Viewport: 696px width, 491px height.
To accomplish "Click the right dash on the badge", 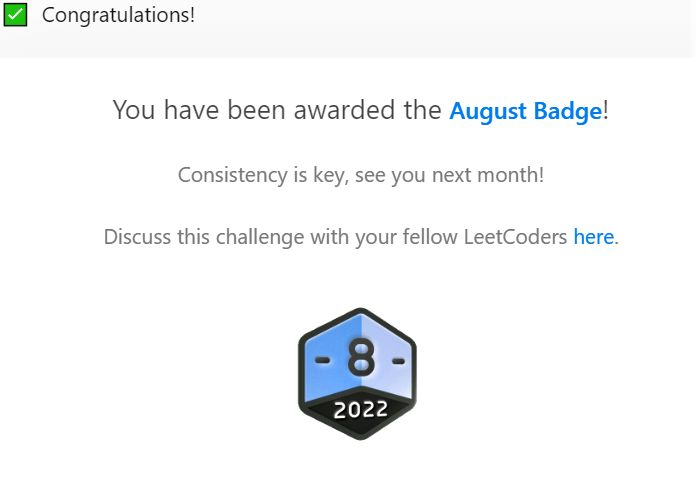I will (x=396, y=358).
